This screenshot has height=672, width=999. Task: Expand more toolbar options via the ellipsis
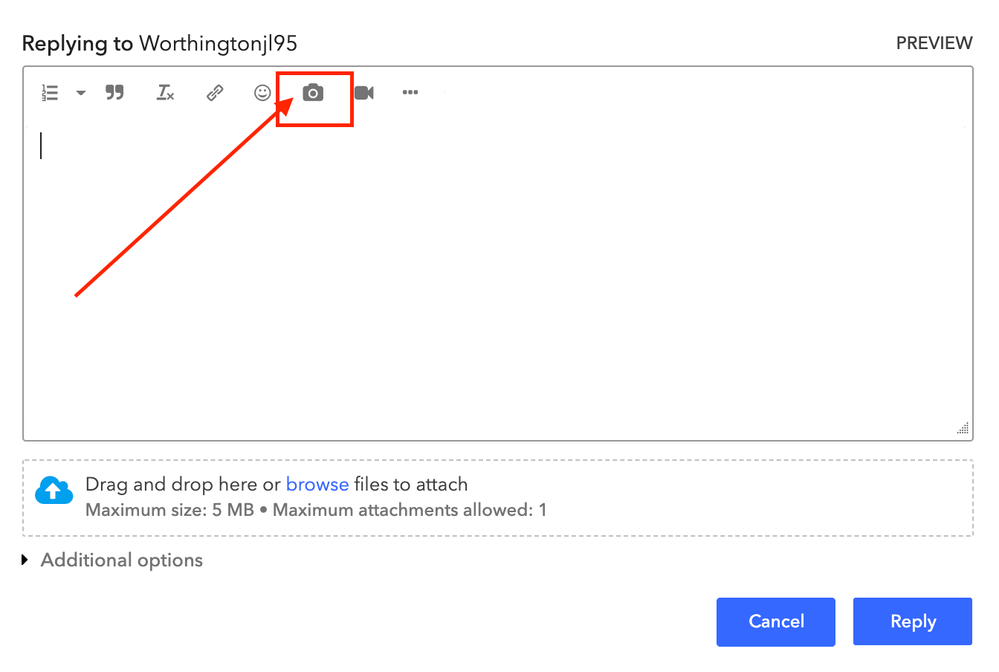(410, 93)
